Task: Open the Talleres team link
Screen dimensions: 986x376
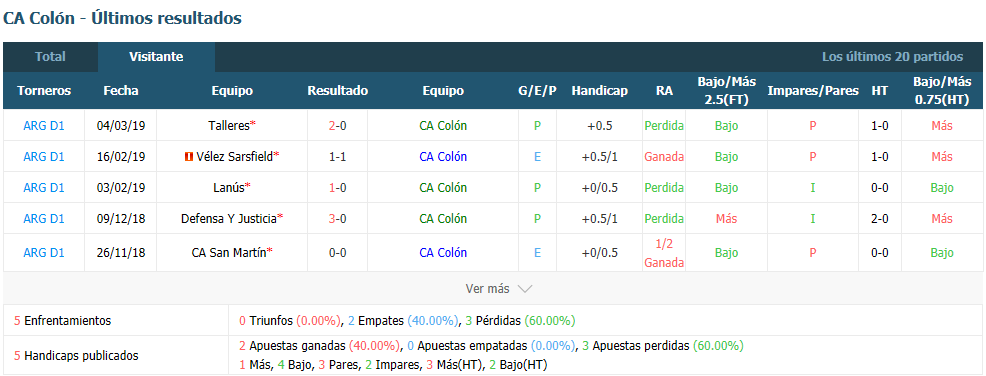Action: [x=229, y=125]
